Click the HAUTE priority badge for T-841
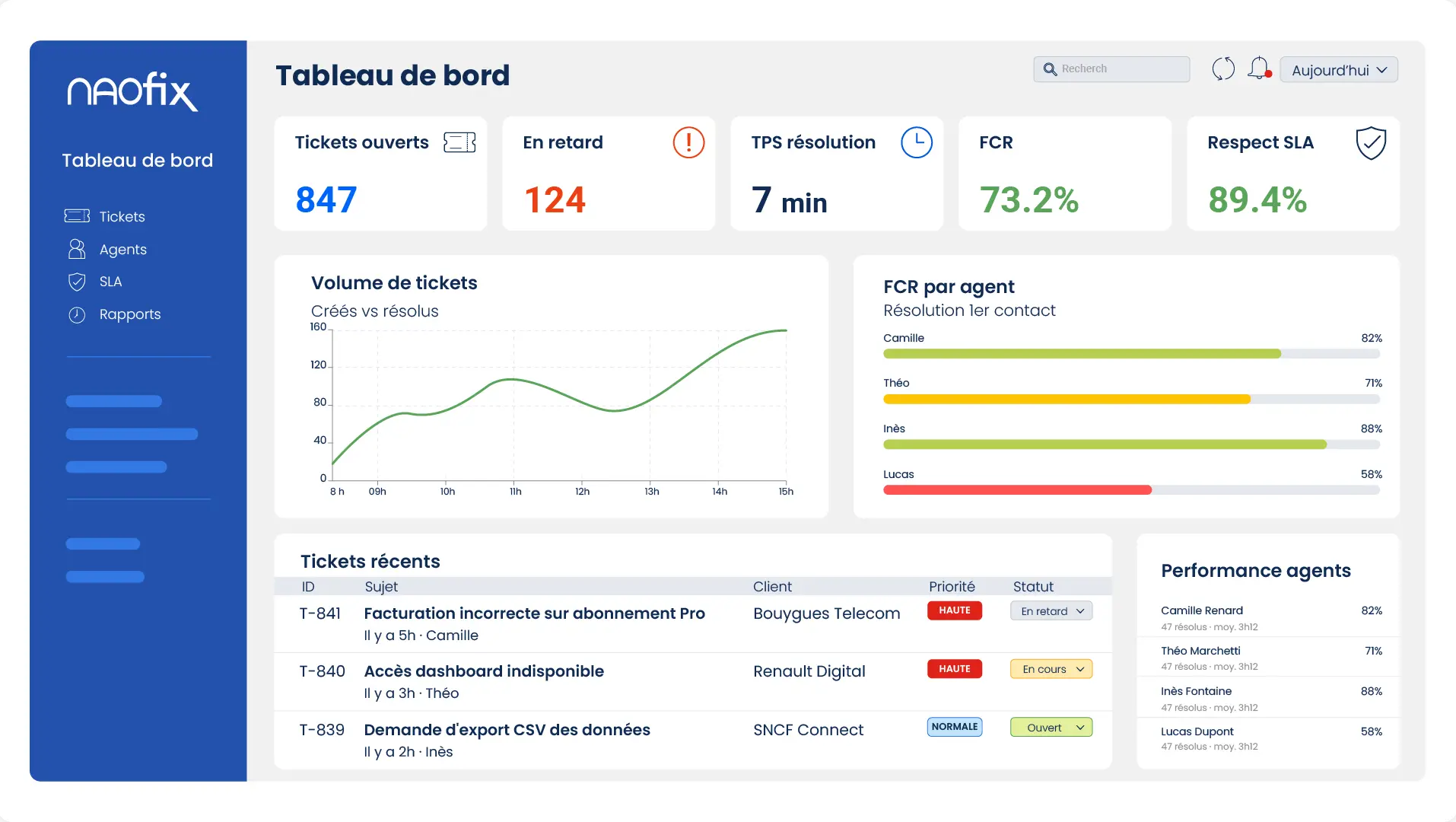Viewport: 1456px width, 822px height. pos(955,610)
